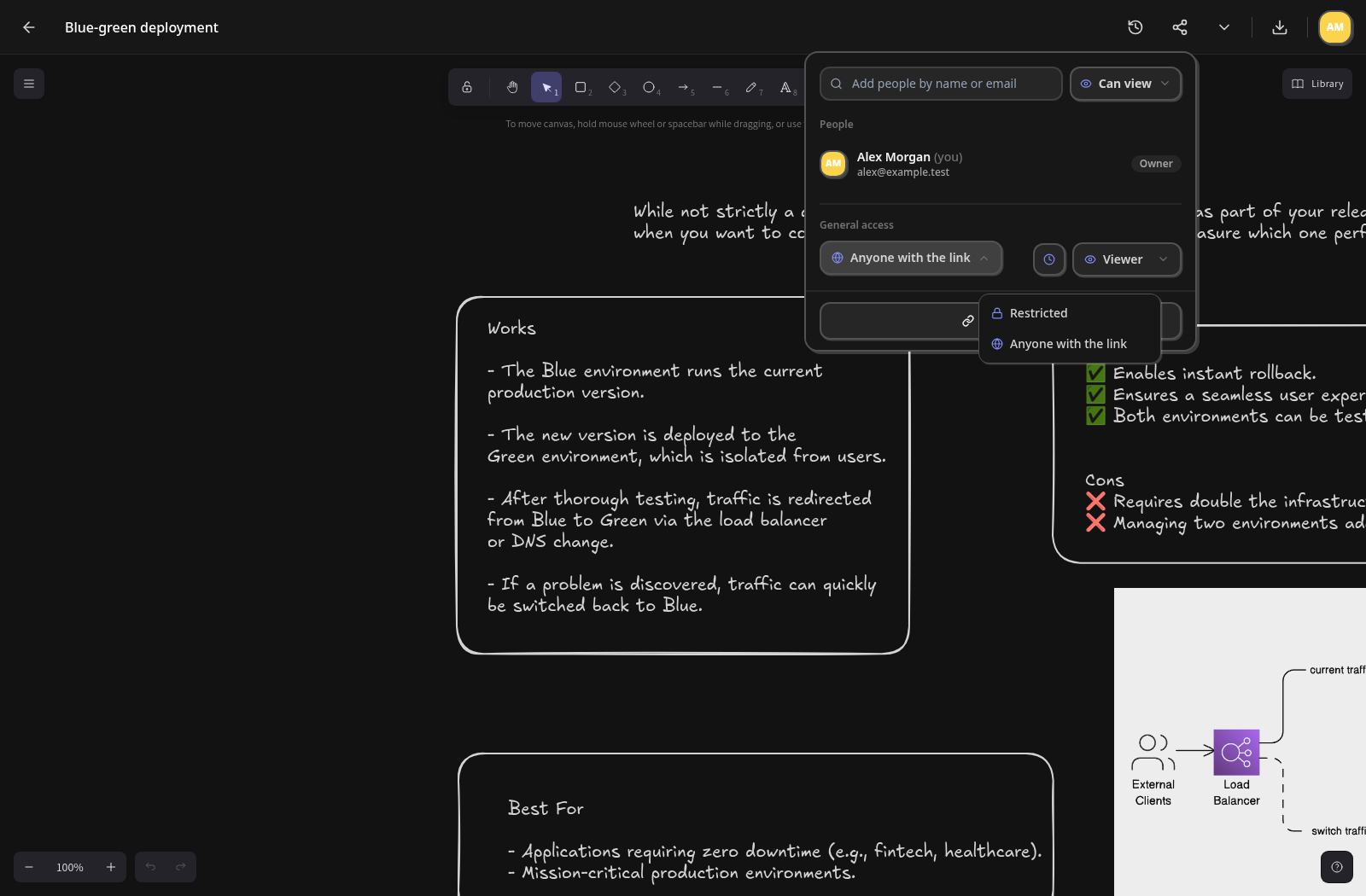
Task: Go back using the arrow icon
Action: (28, 27)
